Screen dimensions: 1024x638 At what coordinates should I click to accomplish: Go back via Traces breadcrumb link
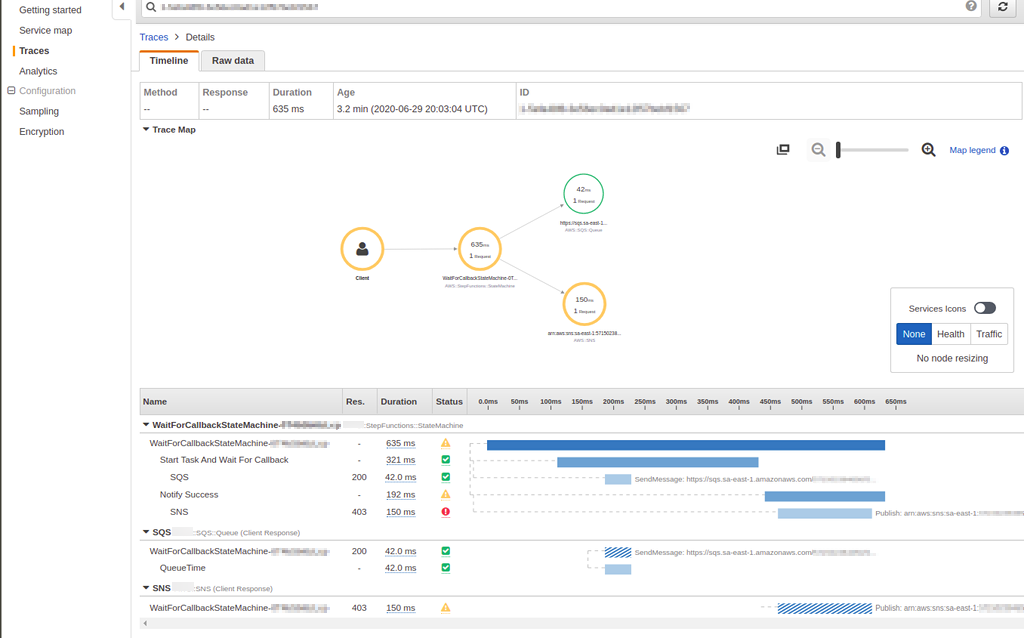click(x=154, y=37)
